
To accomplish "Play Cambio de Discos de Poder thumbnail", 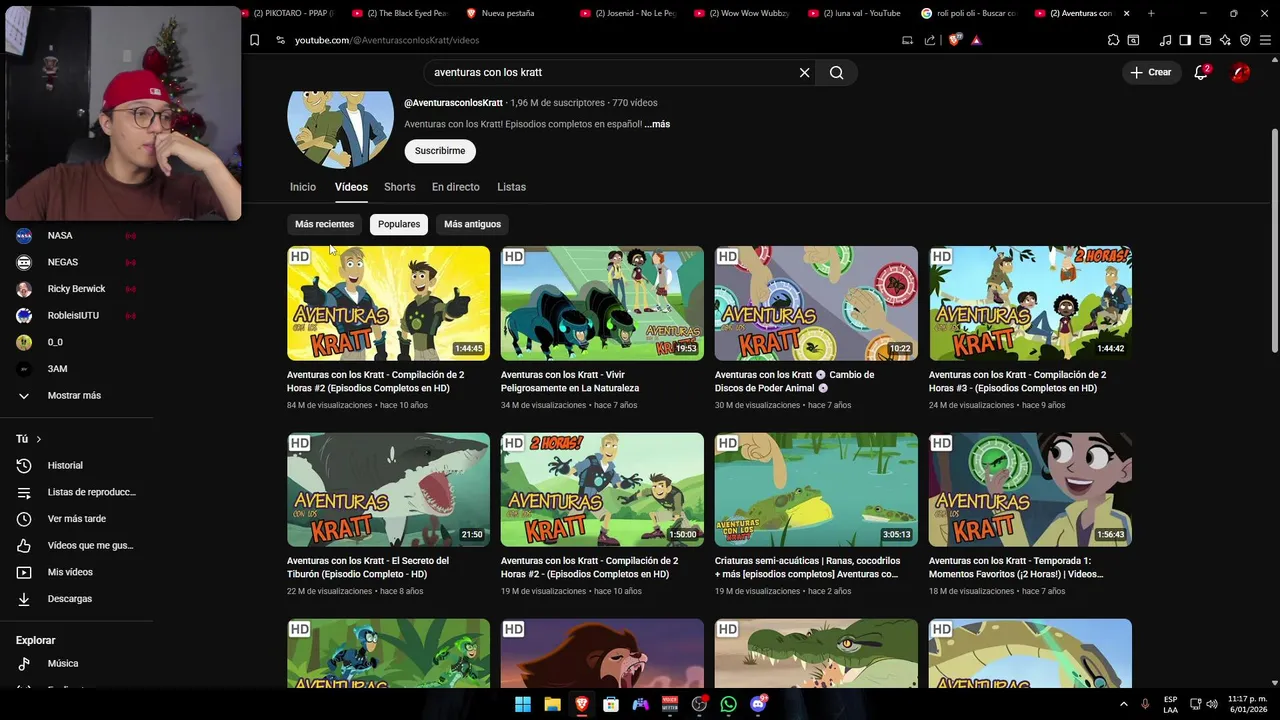I will click(816, 303).
